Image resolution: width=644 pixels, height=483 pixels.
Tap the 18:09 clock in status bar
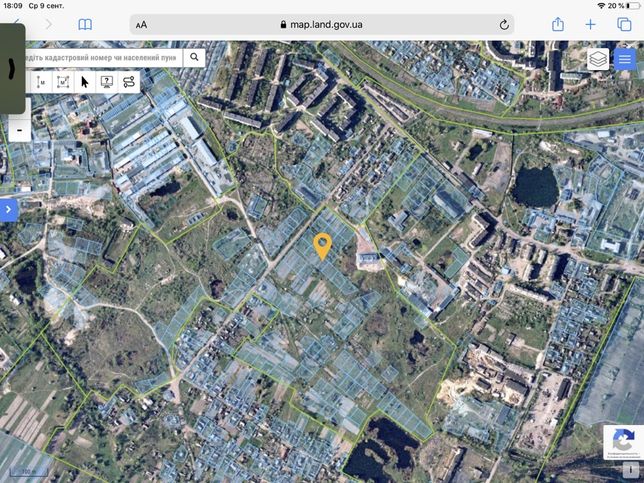coord(13,6)
